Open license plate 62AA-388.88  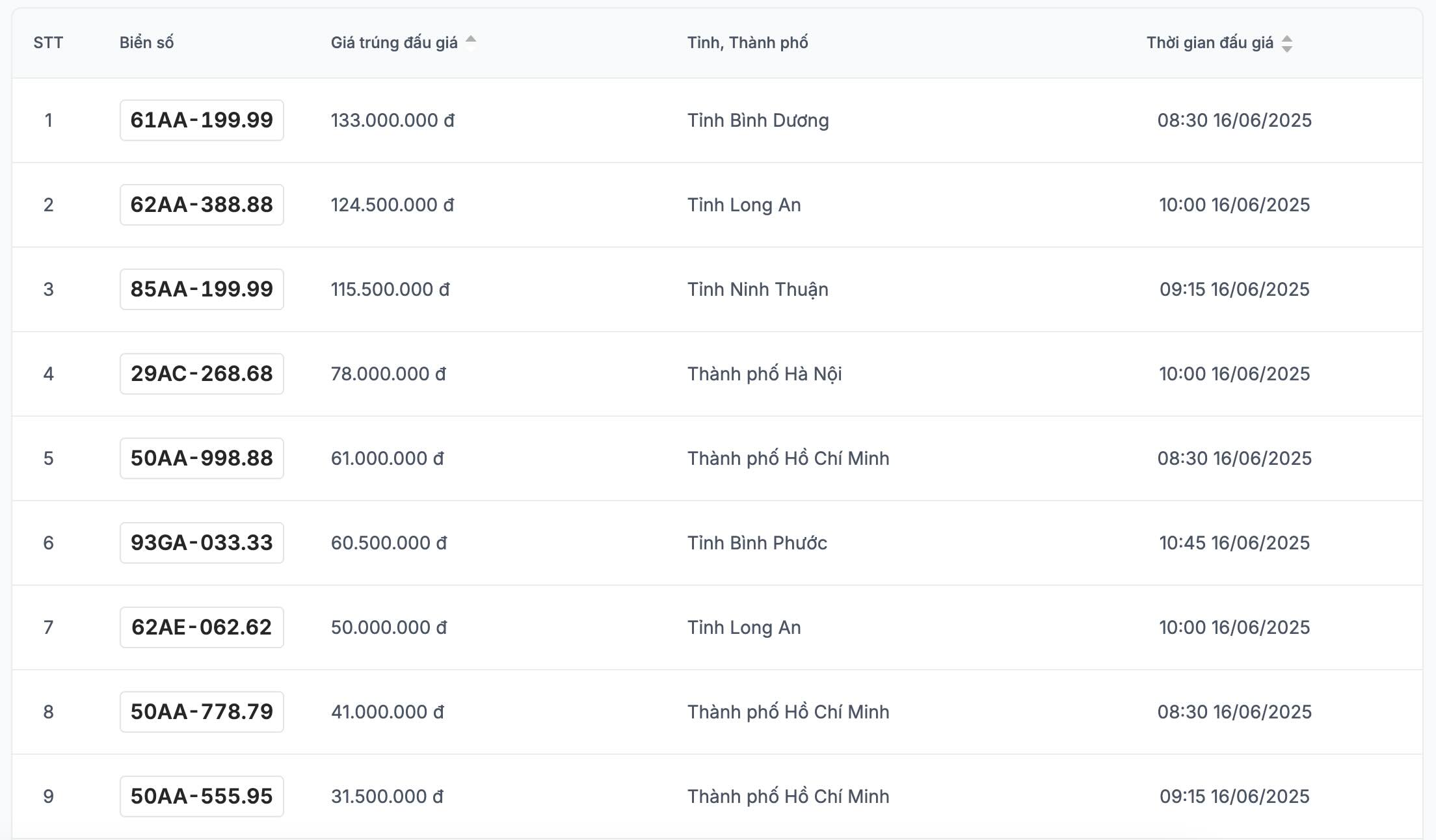(202, 205)
